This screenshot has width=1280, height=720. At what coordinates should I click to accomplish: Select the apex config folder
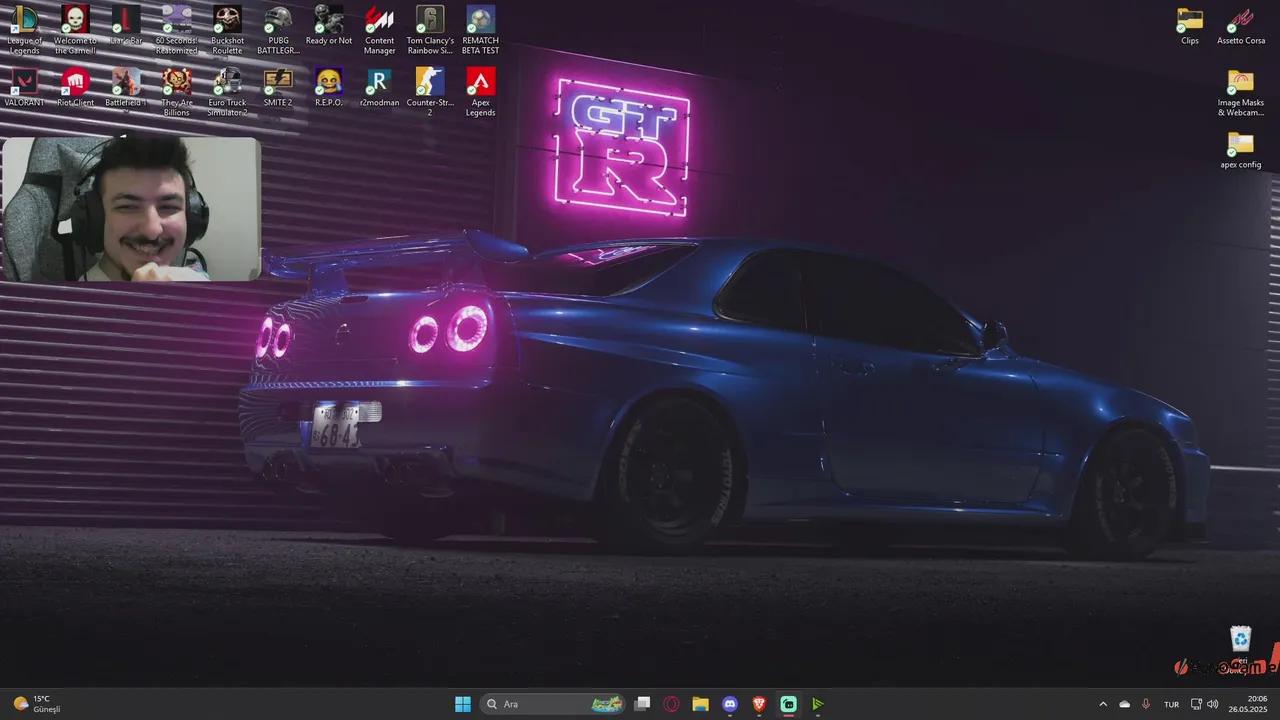point(1241,149)
